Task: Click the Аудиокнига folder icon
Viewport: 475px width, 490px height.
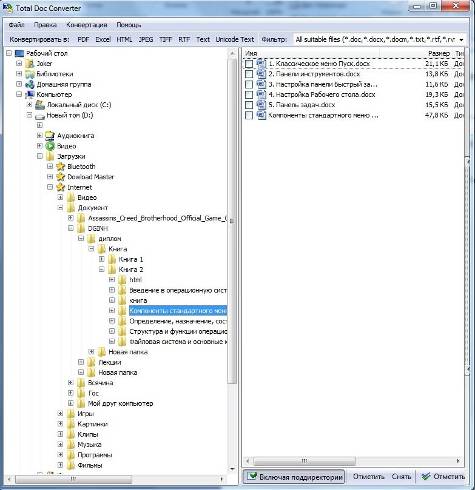Action: click(x=50, y=135)
